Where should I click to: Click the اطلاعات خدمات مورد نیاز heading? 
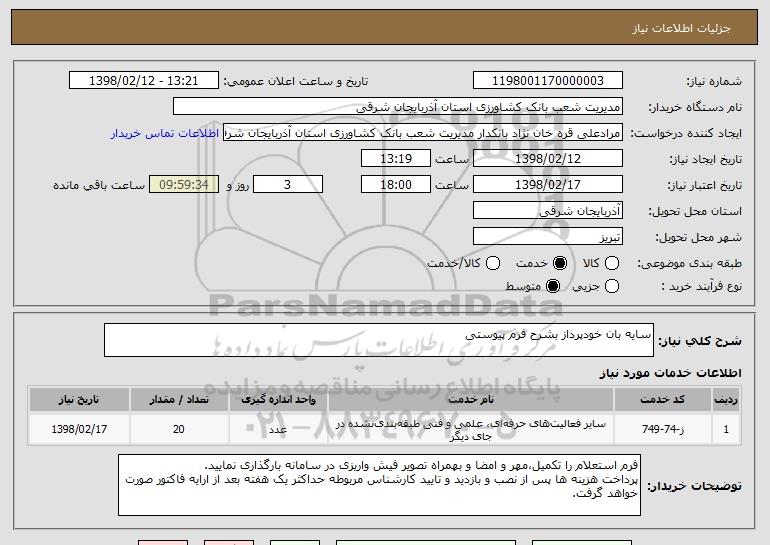(x=670, y=373)
